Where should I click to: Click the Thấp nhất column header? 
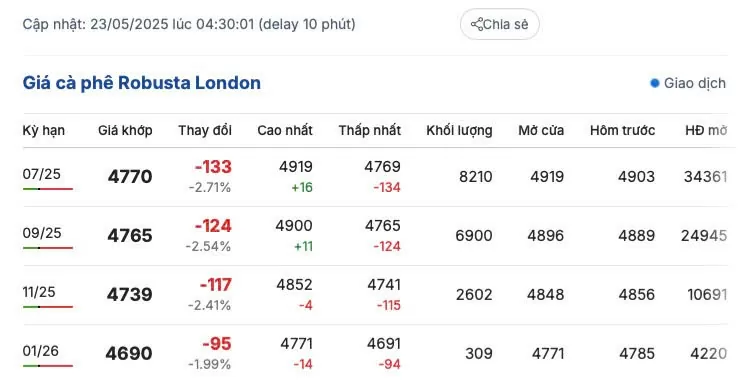point(369,130)
